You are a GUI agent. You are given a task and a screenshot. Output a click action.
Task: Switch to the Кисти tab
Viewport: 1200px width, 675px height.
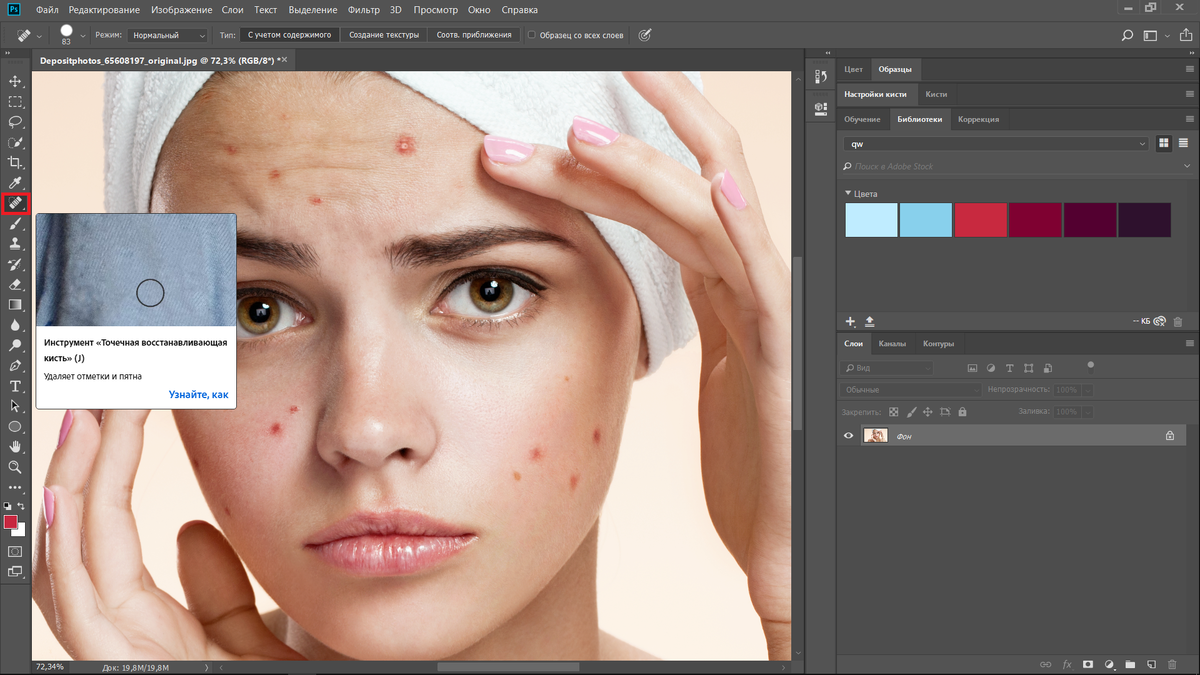tap(936, 94)
